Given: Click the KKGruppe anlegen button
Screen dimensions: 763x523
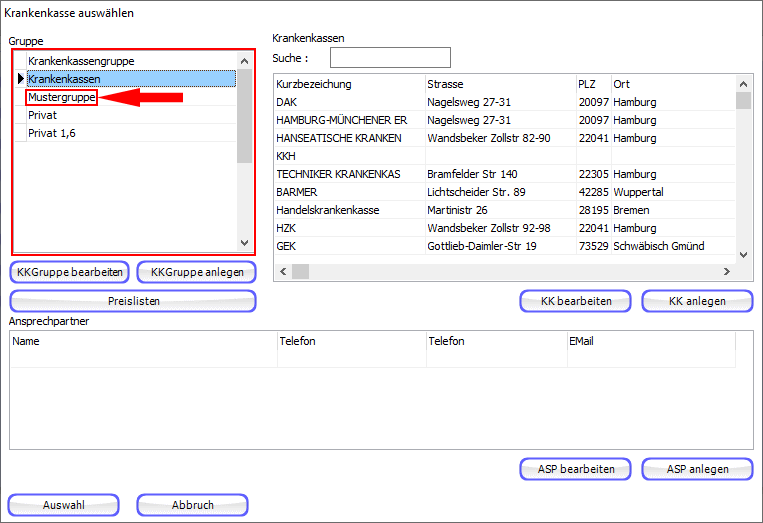Looking at the screenshot, I should click(197, 272).
